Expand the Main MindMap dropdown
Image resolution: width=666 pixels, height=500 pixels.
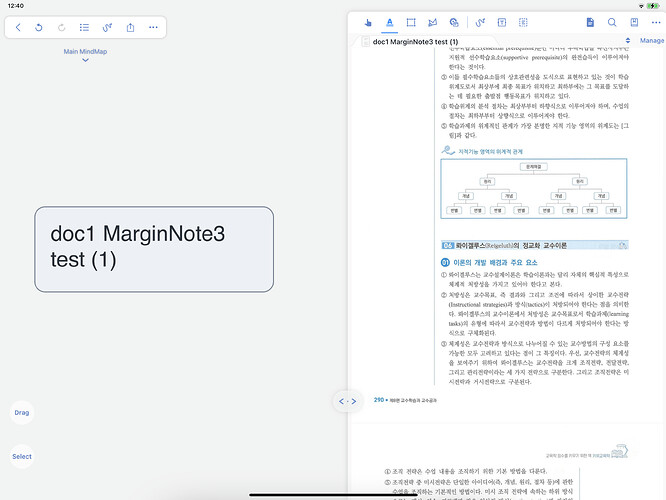[x=85, y=55]
